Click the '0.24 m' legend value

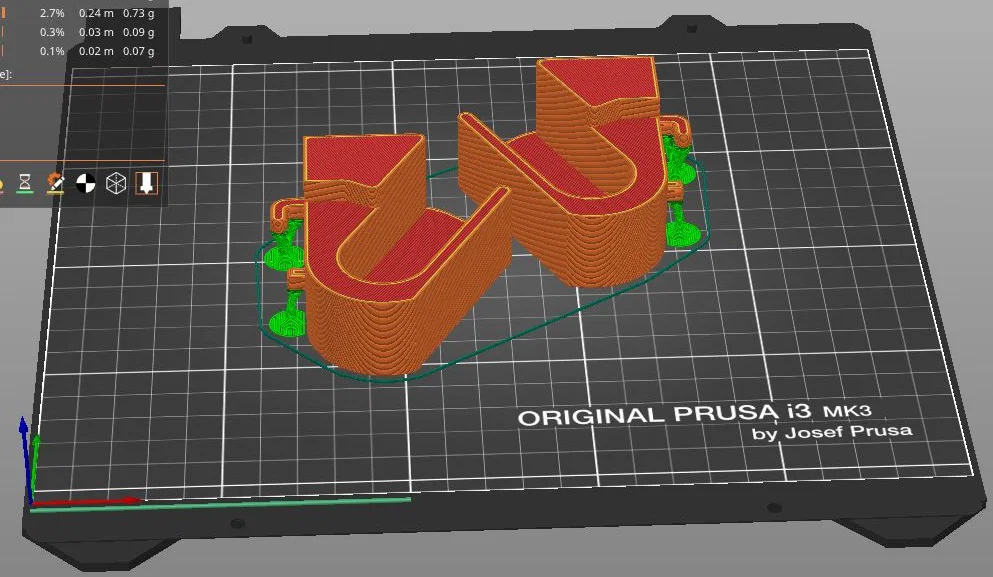(x=96, y=13)
